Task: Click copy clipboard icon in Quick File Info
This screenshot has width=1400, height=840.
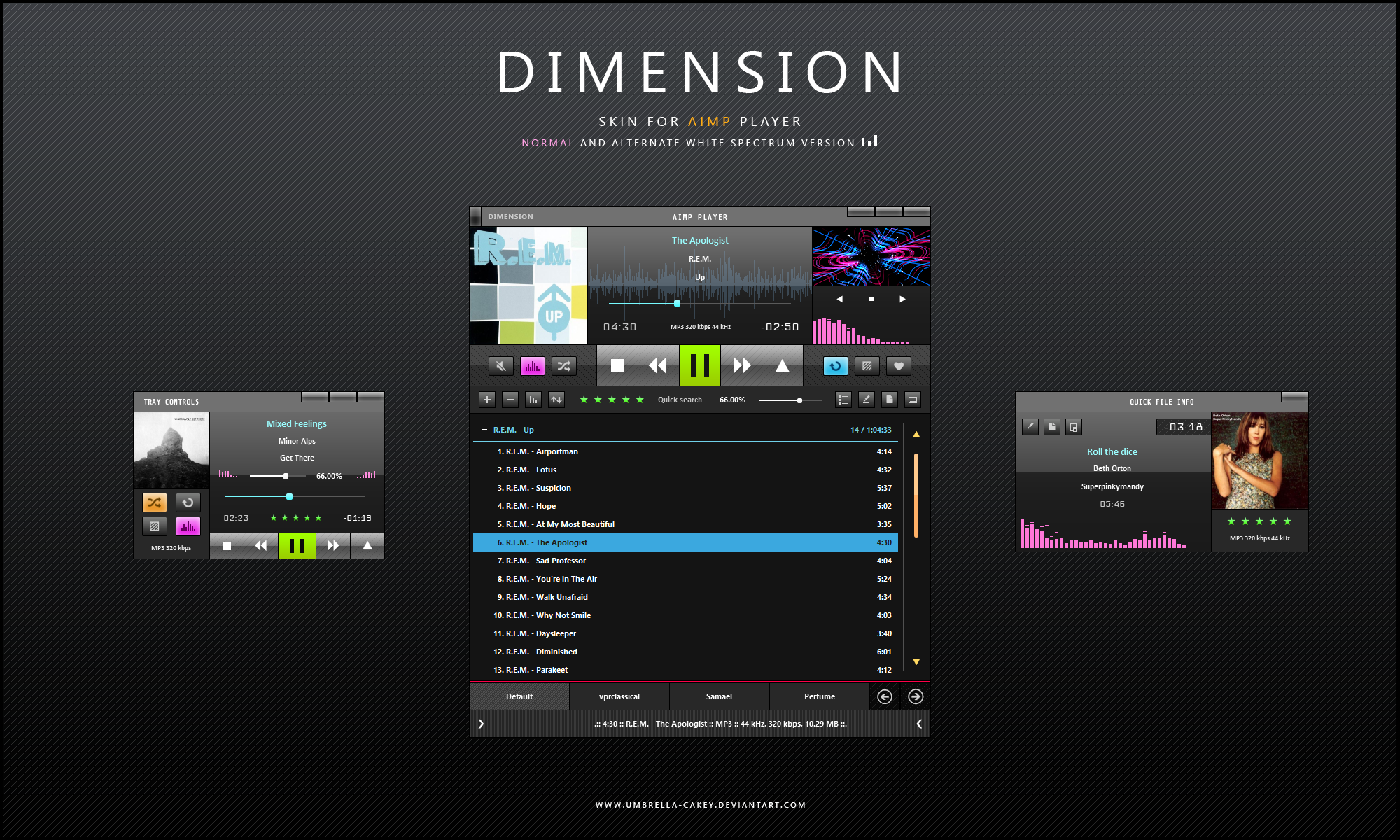Action: click(x=1074, y=427)
